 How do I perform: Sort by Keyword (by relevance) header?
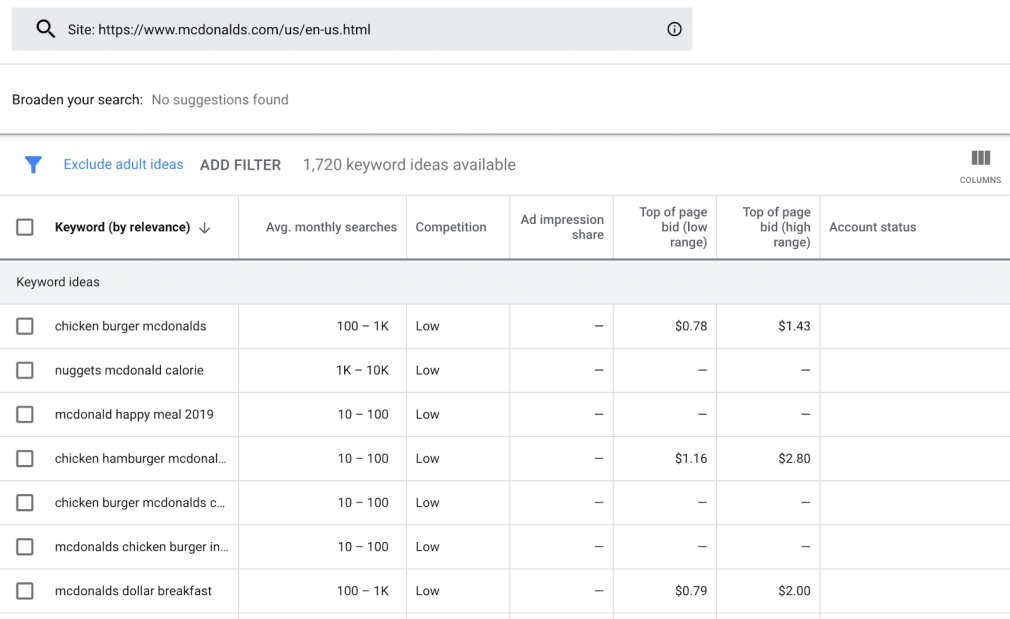coord(122,227)
